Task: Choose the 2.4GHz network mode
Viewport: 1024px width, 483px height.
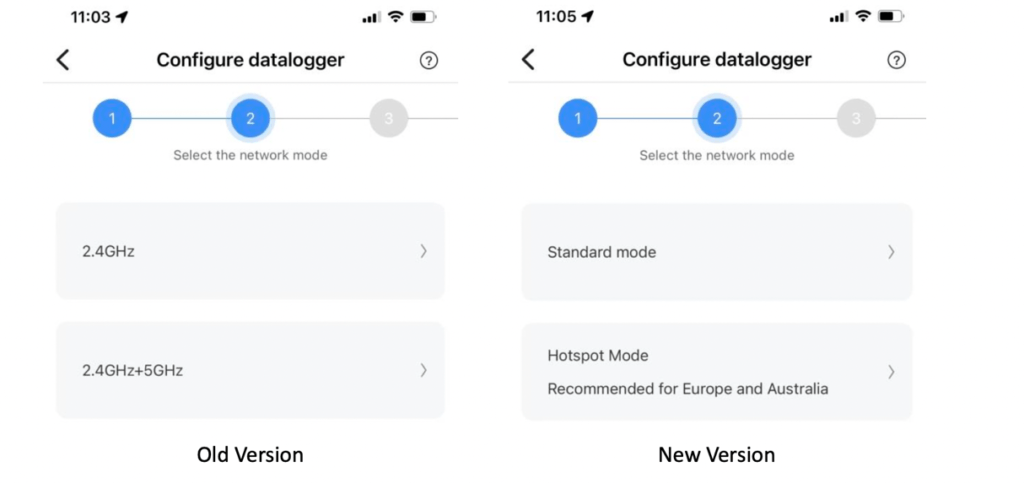Action: pyautogui.click(x=250, y=251)
